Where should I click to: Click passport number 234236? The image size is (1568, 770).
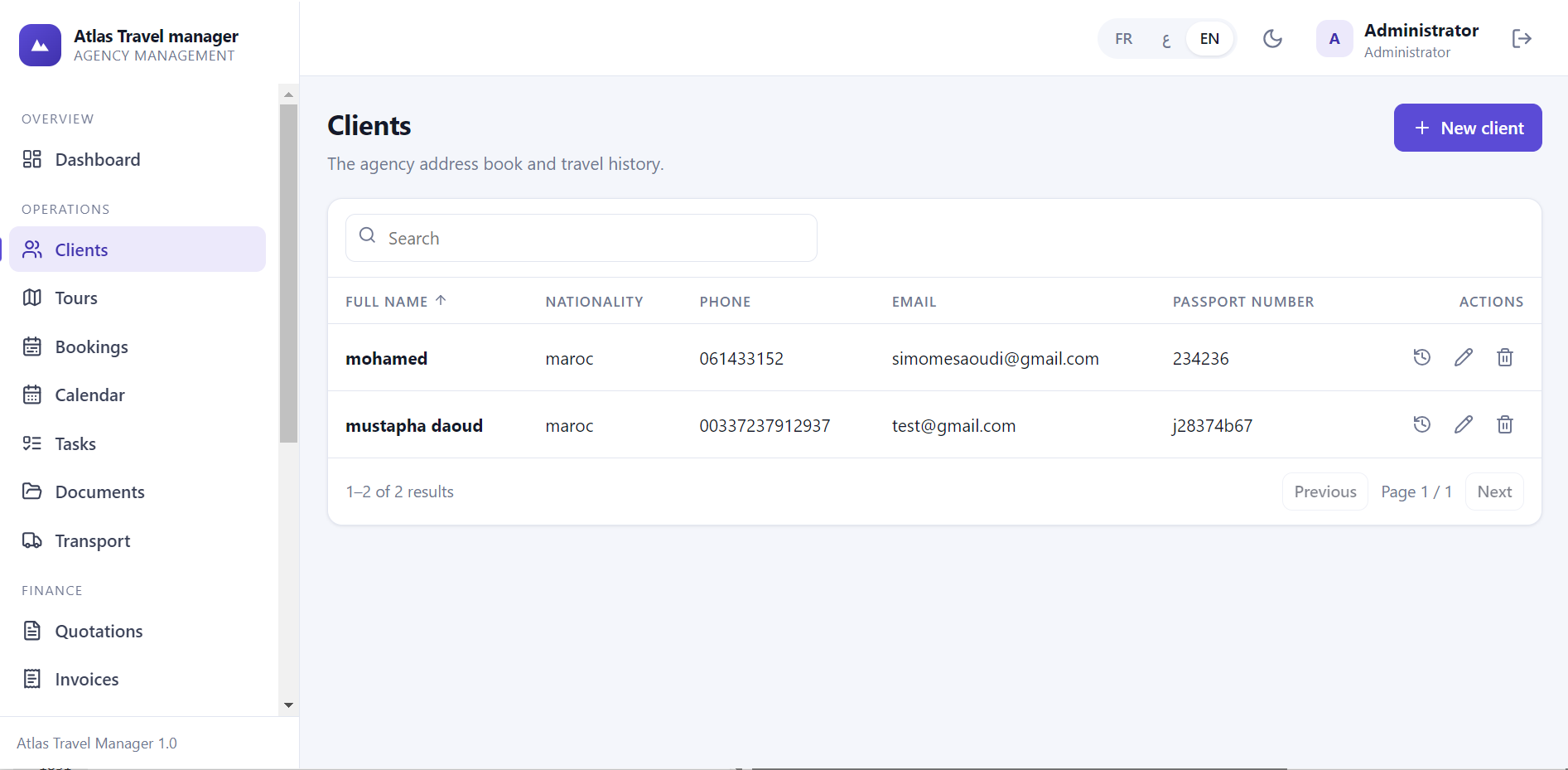click(1200, 358)
